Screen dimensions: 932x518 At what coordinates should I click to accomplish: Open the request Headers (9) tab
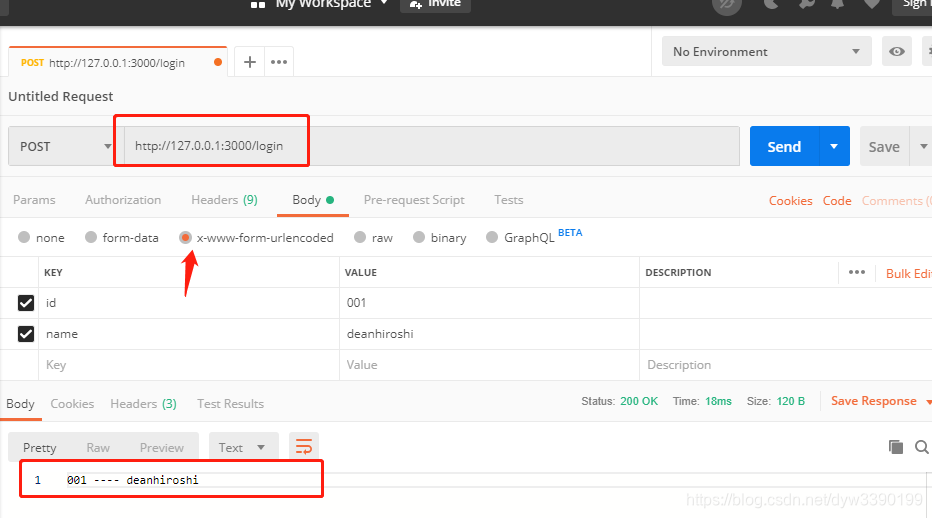coord(224,200)
